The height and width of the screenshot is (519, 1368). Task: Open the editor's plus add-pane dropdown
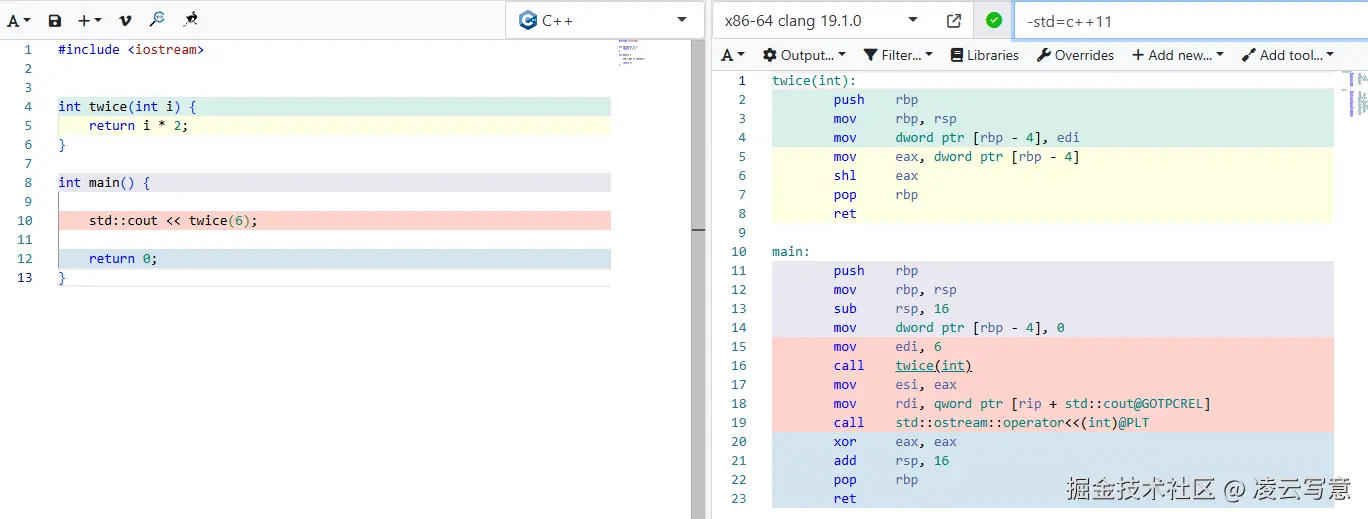(x=90, y=20)
